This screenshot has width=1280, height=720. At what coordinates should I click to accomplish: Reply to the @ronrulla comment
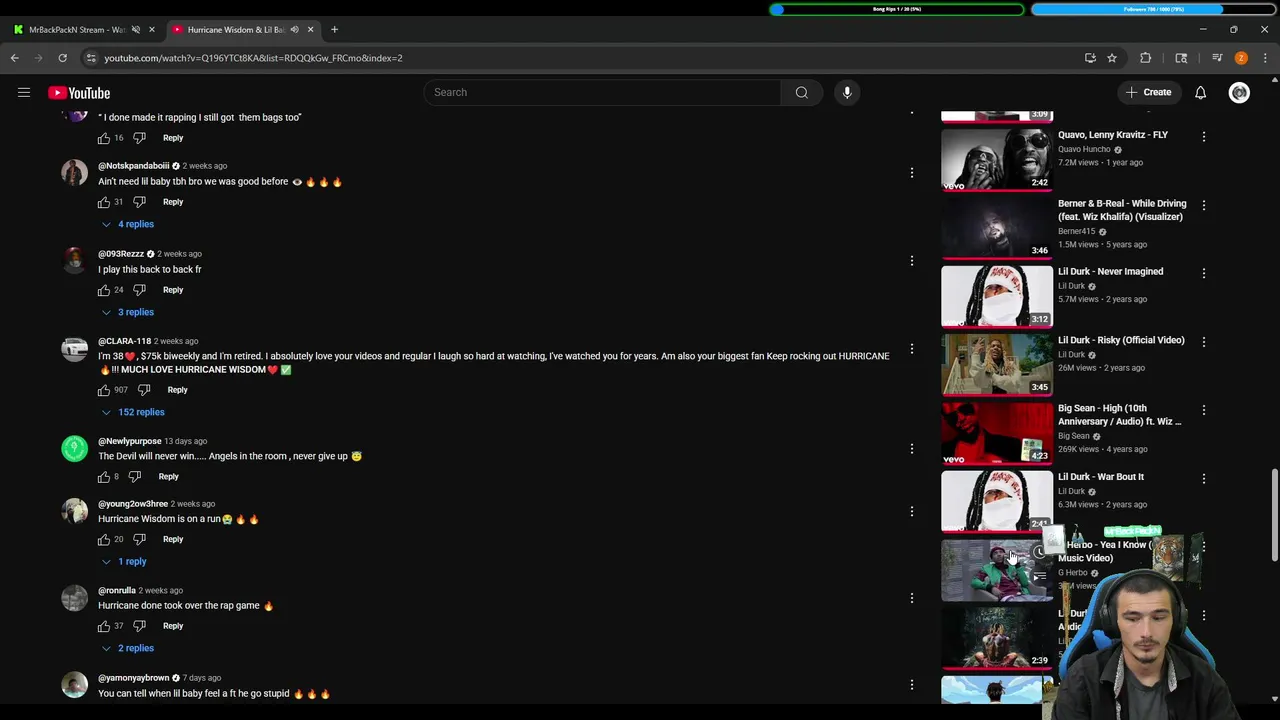(173, 626)
